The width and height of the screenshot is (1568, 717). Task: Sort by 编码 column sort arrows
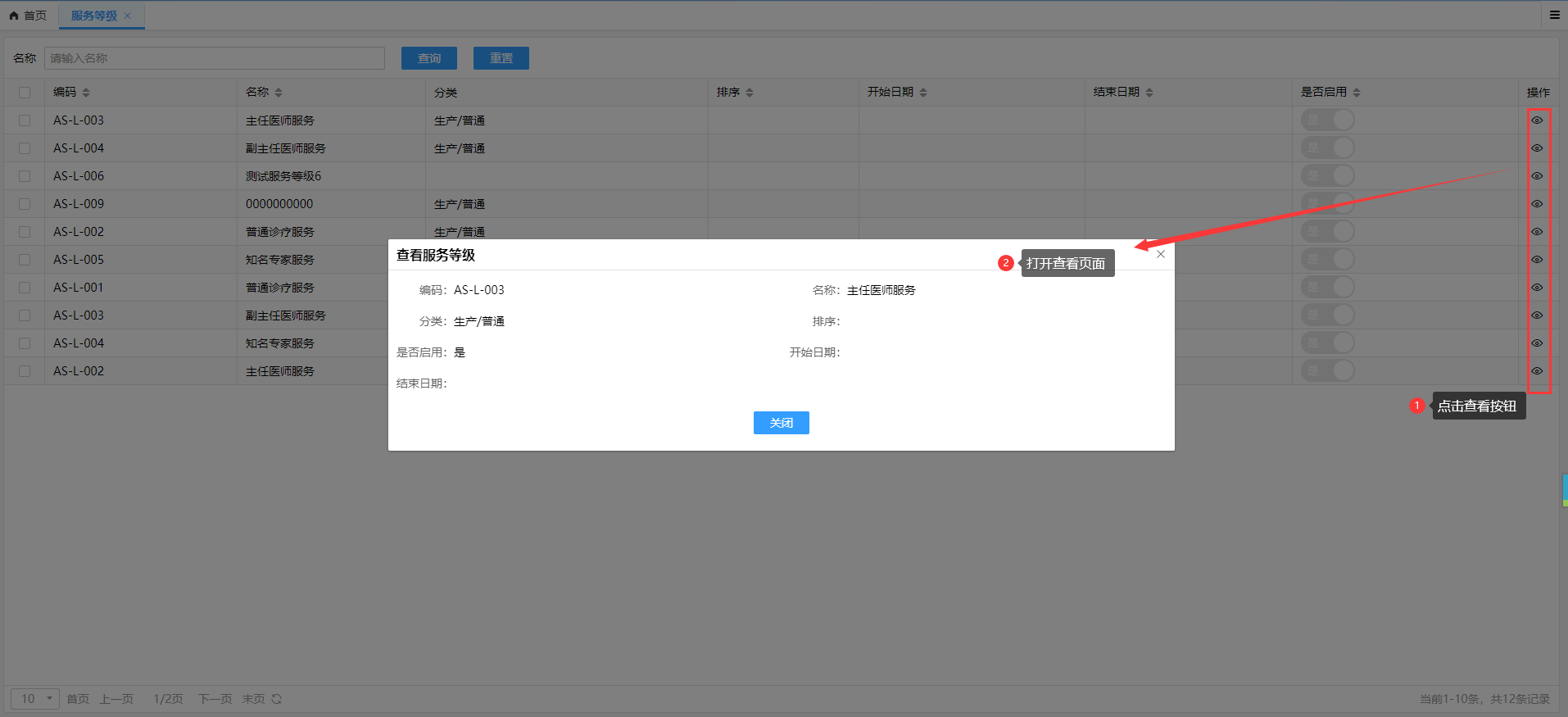[x=86, y=93]
